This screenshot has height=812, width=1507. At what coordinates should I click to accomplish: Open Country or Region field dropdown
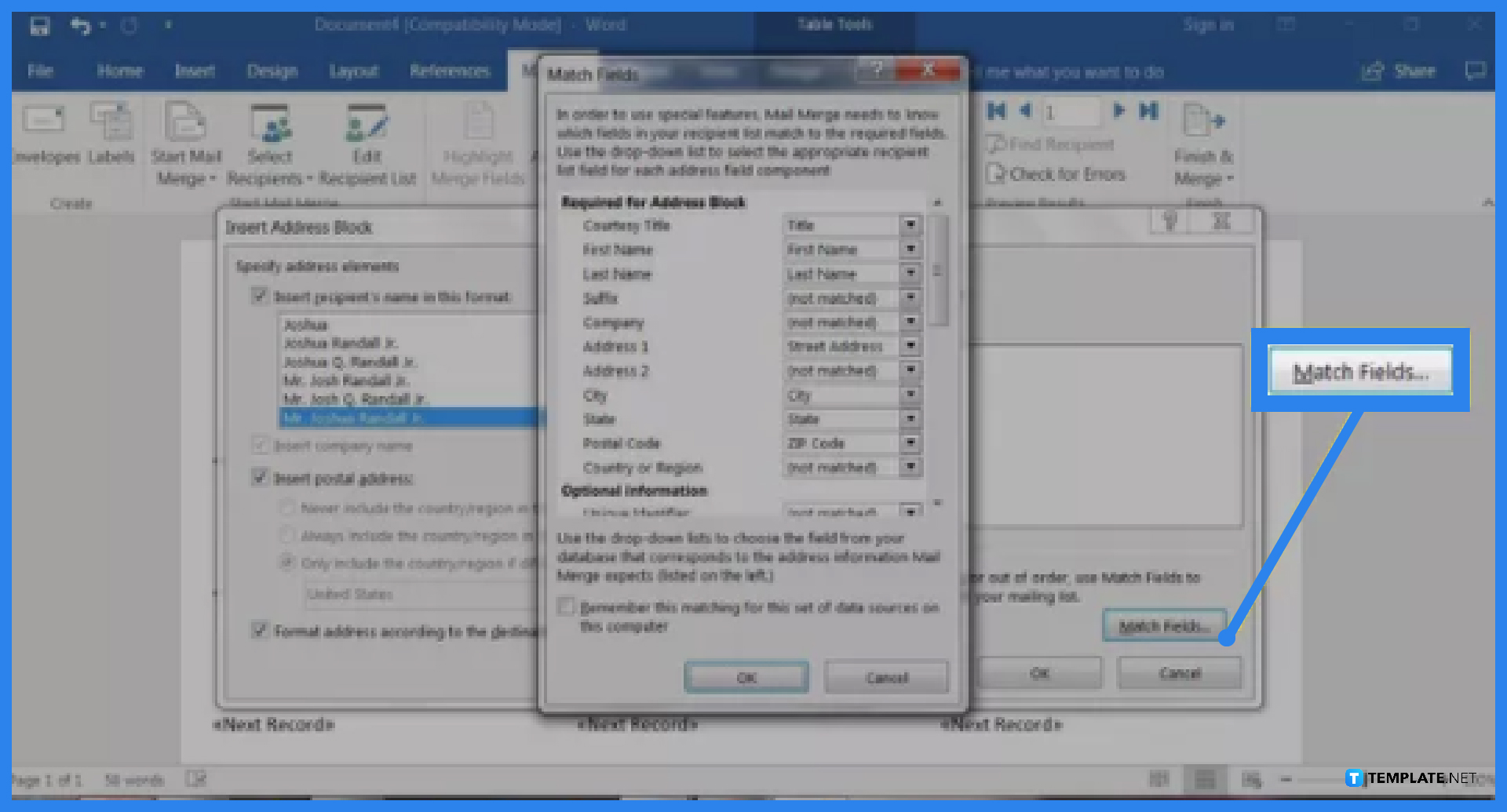coord(910,468)
